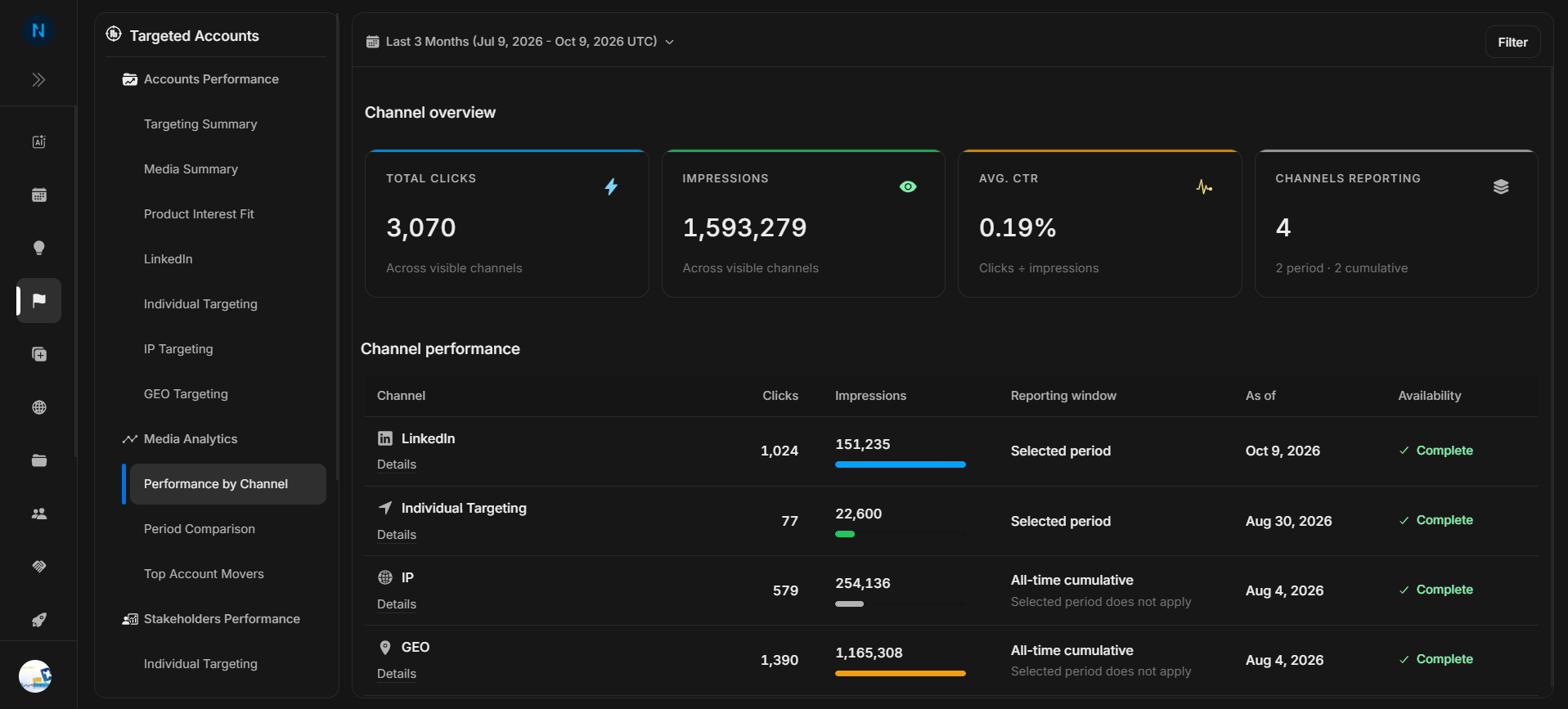Image resolution: width=1568 pixels, height=709 pixels.
Task: Go to Top Account Movers
Action: click(x=204, y=574)
